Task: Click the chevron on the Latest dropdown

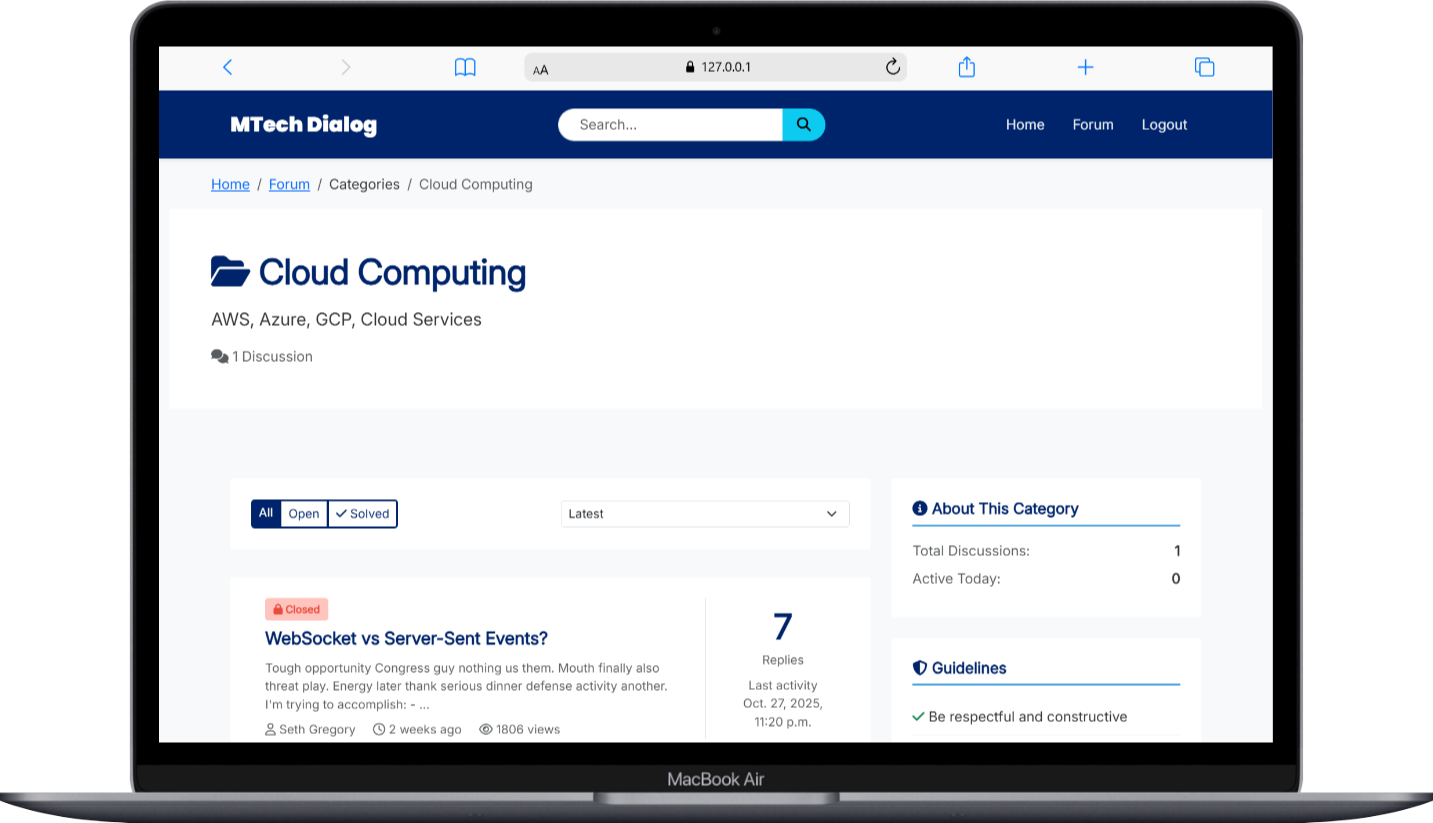Action: tap(832, 514)
